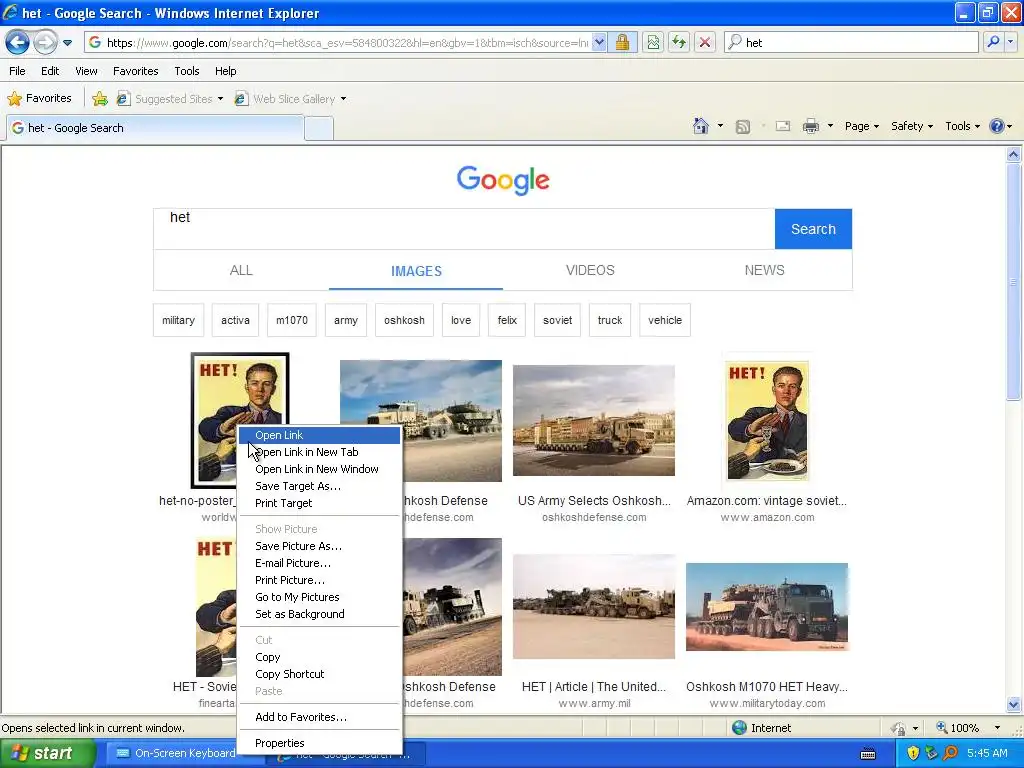Open the Page dropdown menu
The width and height of the screenshot is (1024, 768).
click(x=861, y=126)
